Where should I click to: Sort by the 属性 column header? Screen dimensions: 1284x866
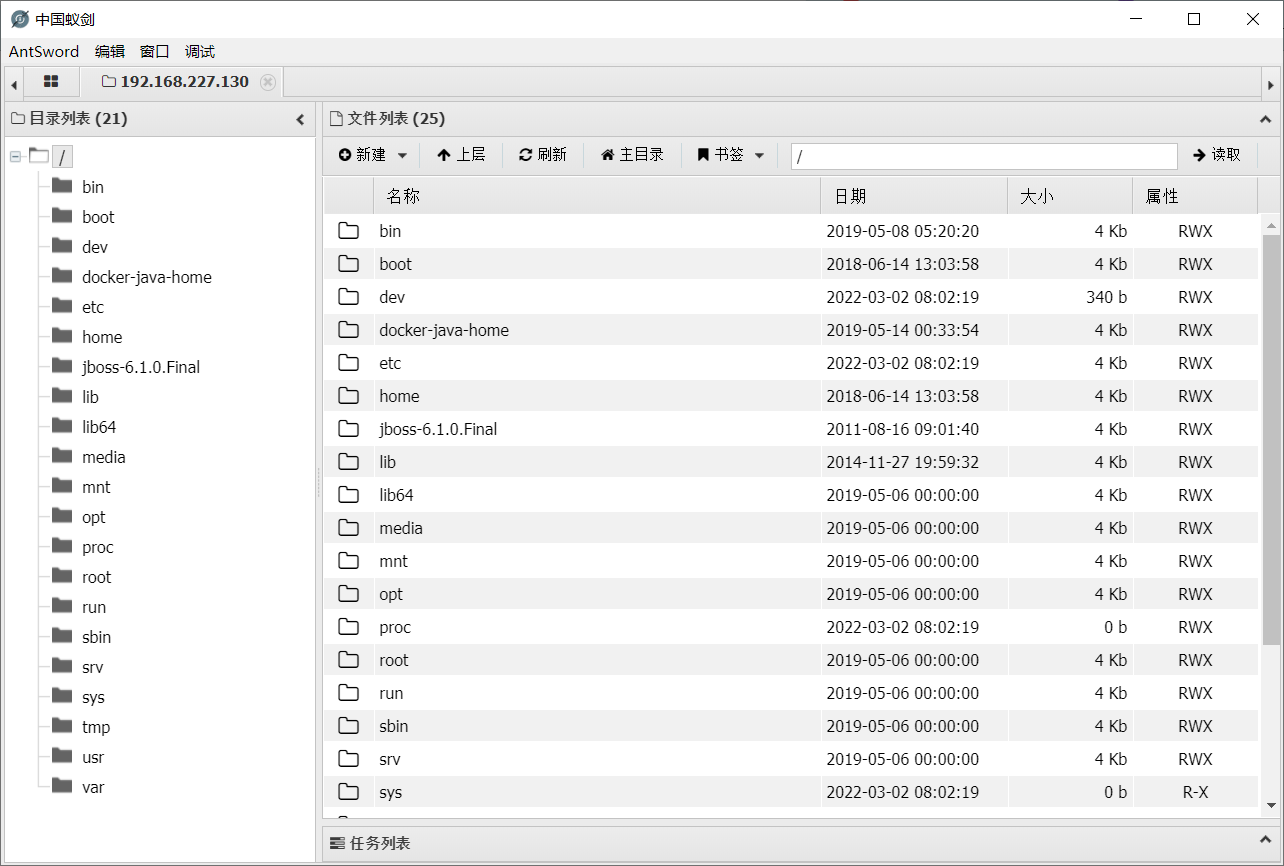1194,196
